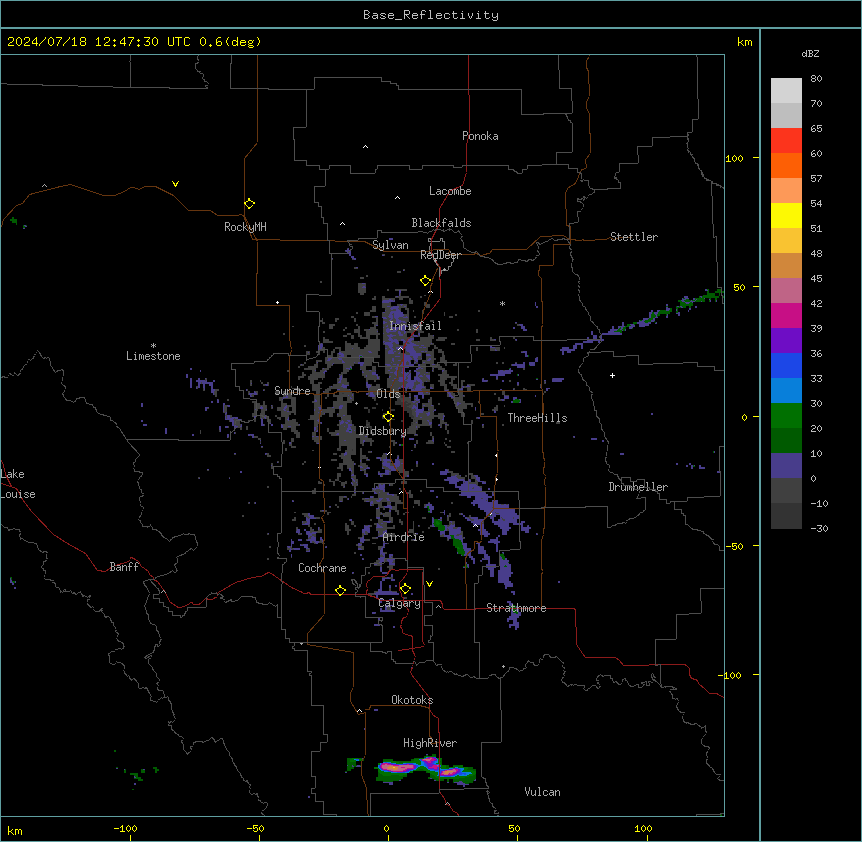Image resolution: width=862 pixels, height=842 pixels.
Task: Pick the orange swatch between 60 and 57
Action: (x=786, y=165)
